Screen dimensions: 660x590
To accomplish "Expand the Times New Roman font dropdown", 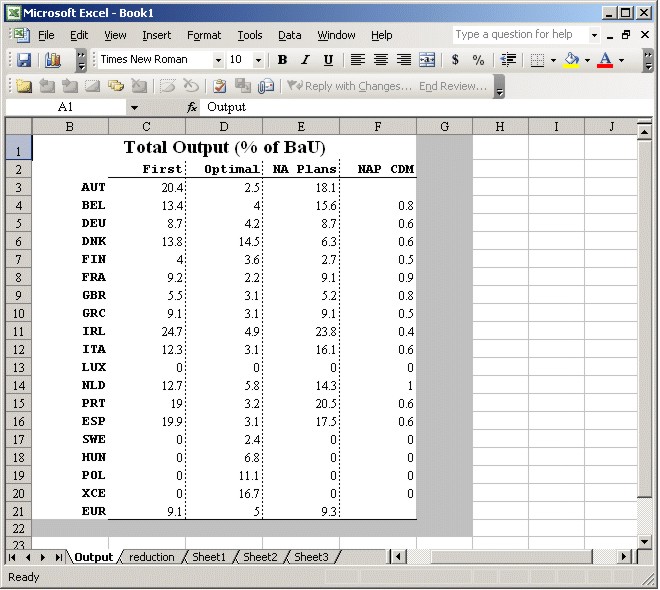I will coord(218,60).
